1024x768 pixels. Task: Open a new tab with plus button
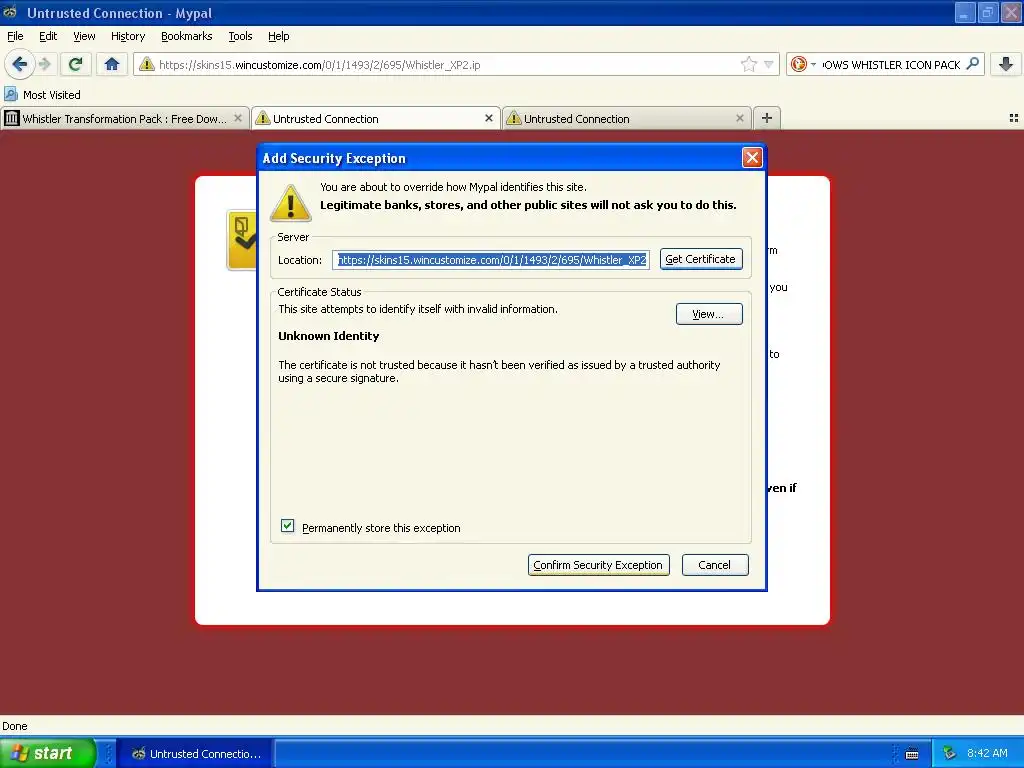click(767, 118)
